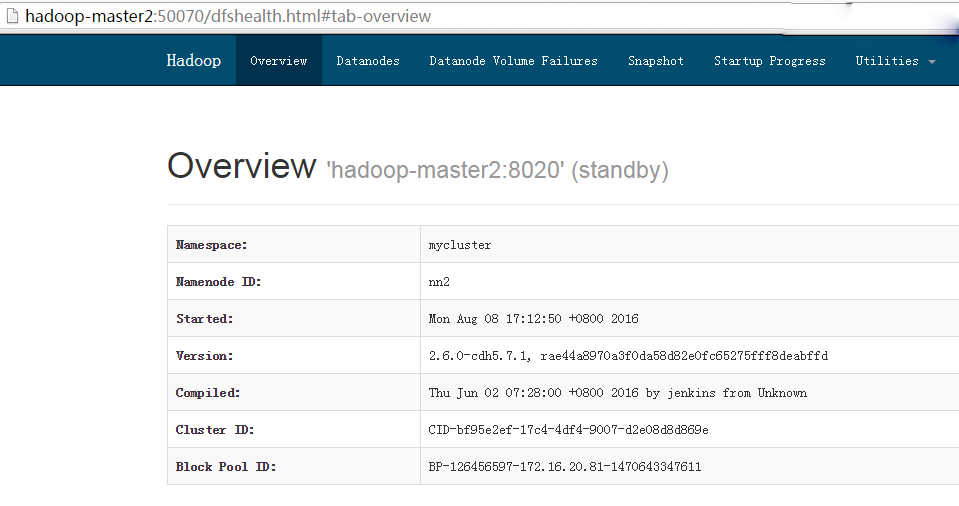Click the Block Pool ID: label
Image resolution: width=959 pixels, height=506 pixels.
226,466
